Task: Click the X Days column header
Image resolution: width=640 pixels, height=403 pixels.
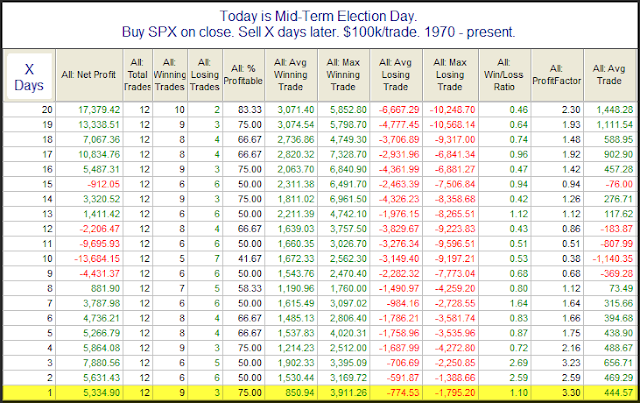Action: (x=29, y=76)
